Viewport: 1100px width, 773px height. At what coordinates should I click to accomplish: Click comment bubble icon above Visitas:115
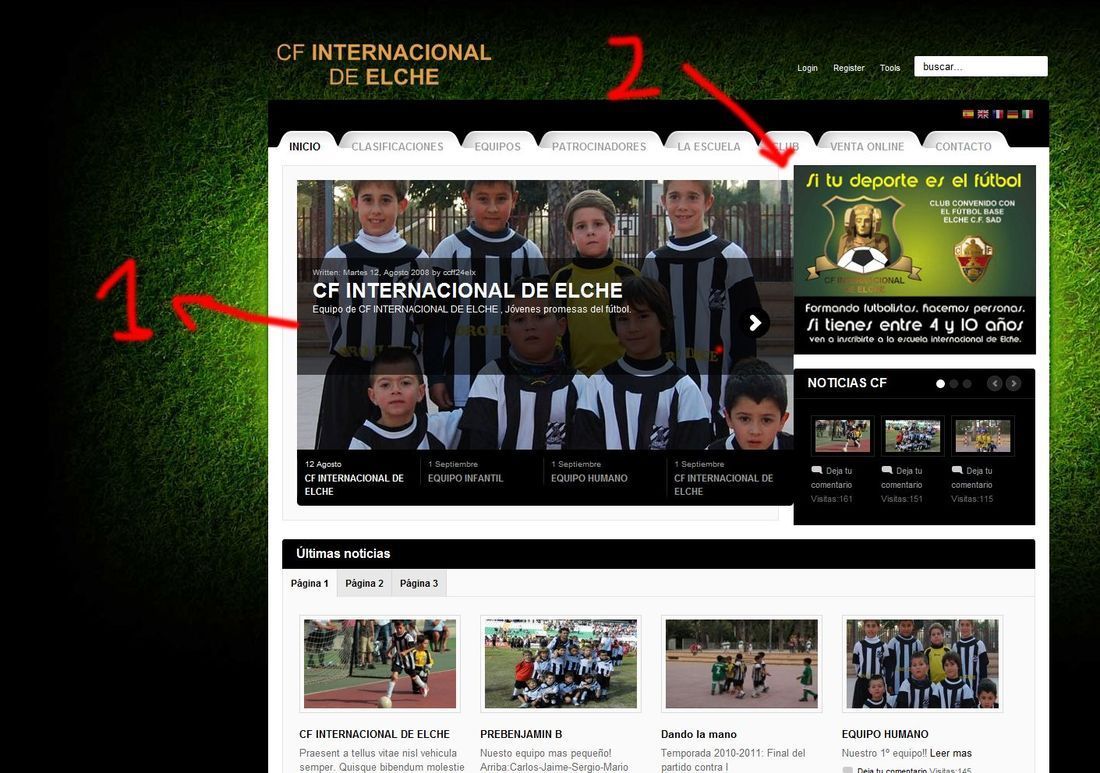(x=957, y=470)
